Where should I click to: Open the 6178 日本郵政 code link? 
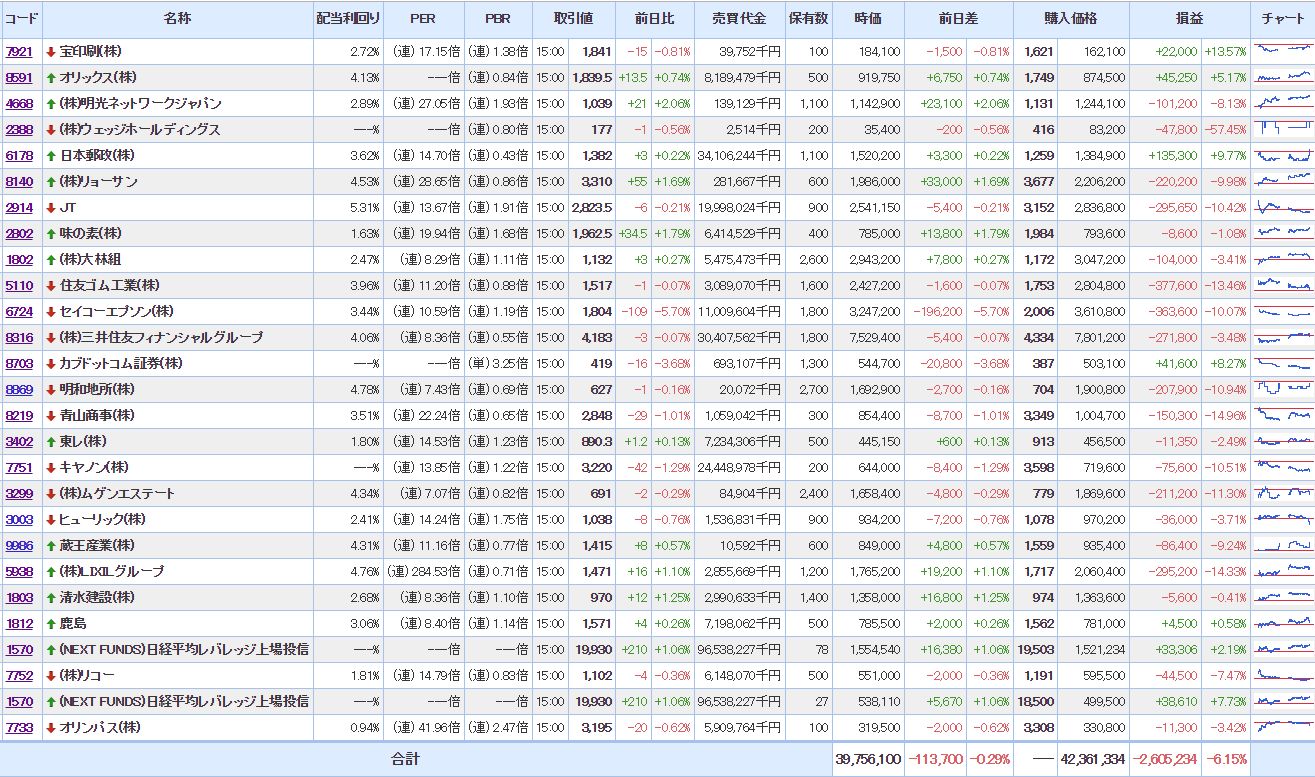19,155
